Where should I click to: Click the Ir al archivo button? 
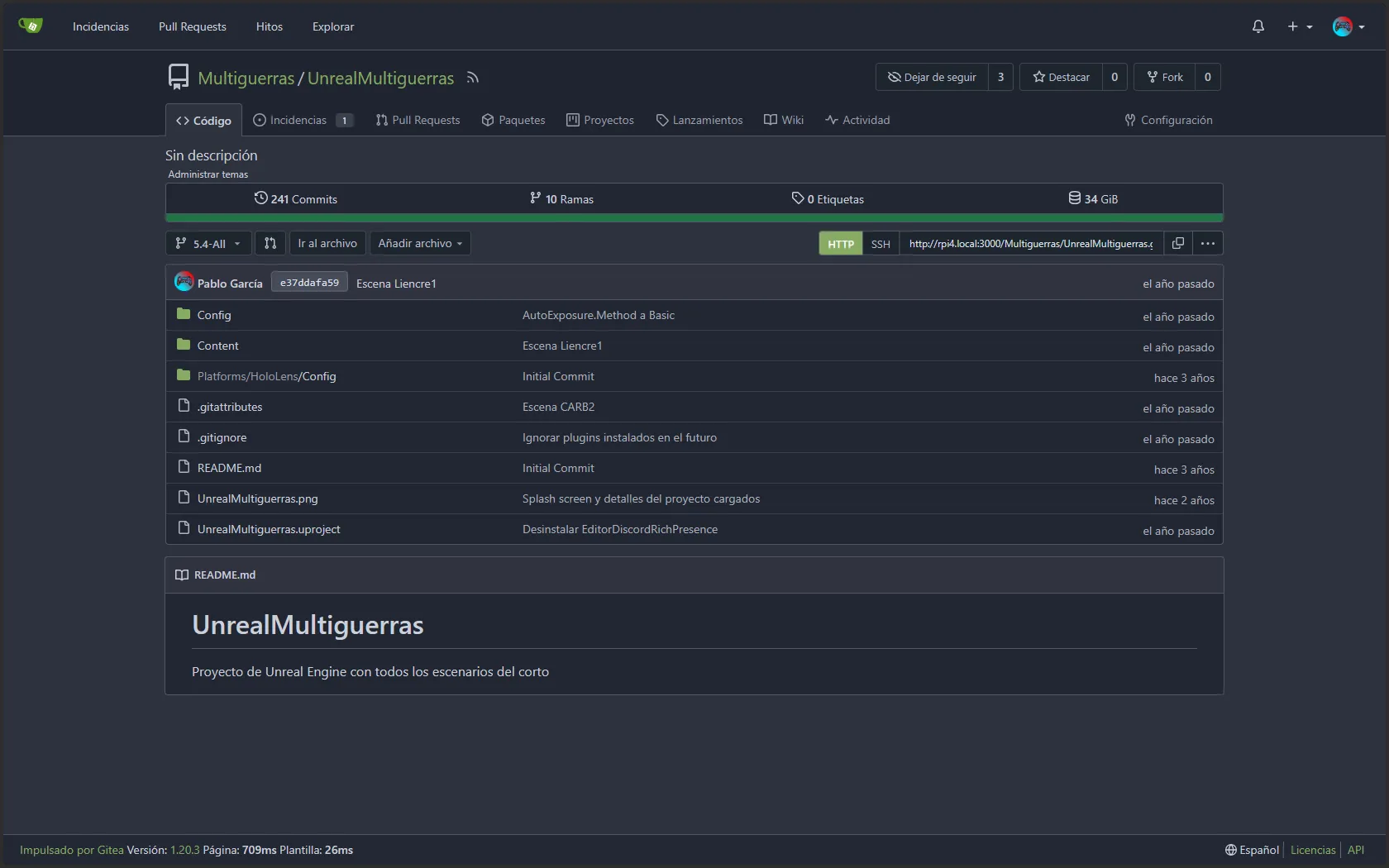[327, 243]
